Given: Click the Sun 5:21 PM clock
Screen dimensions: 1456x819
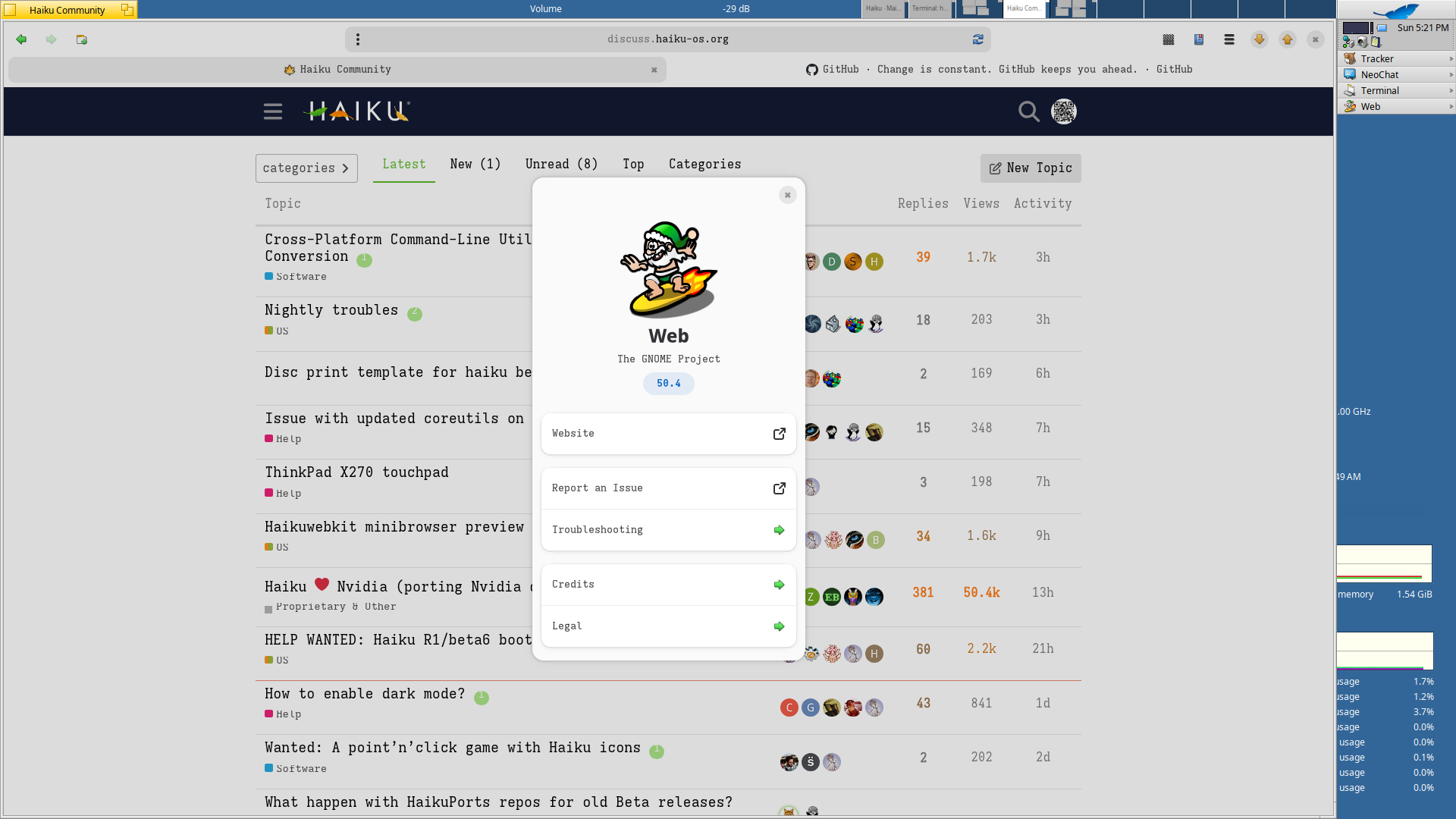Looking at the screenshot, I should tap(1423, 28).
